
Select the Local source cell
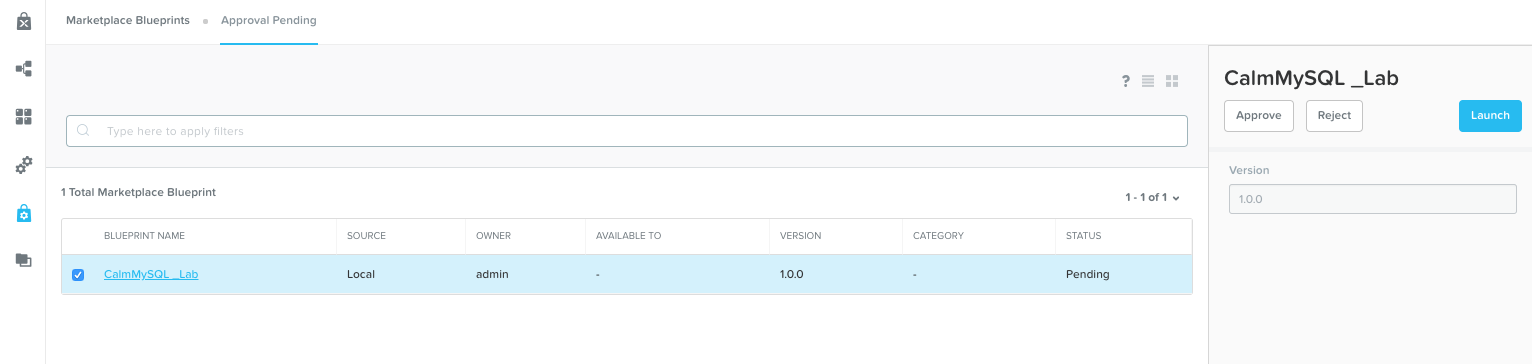(x=361, y=274)
